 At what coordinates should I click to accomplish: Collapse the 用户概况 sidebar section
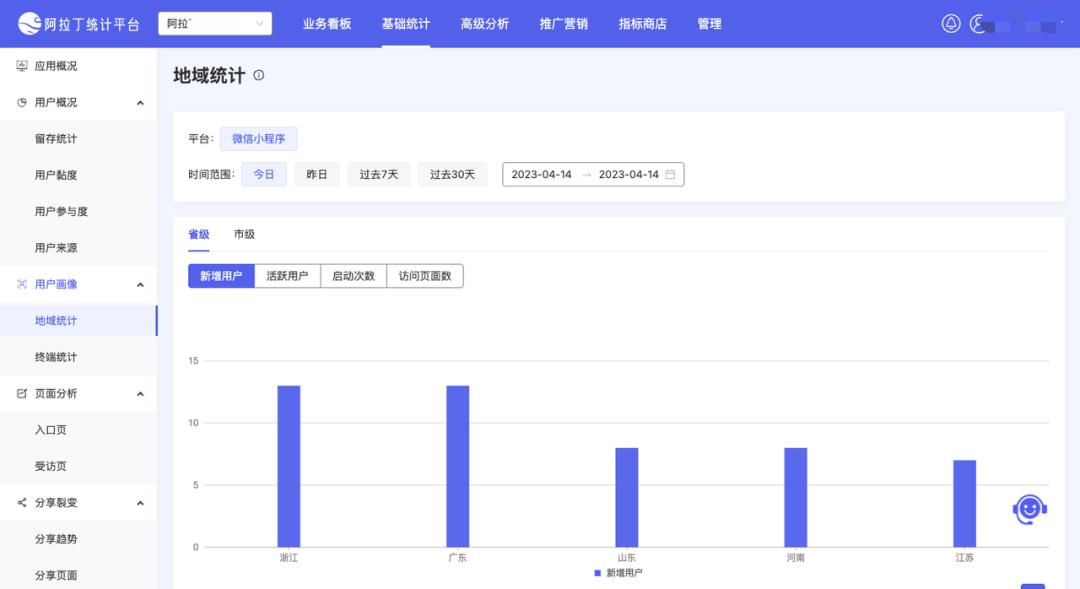[x=141, y=101]
